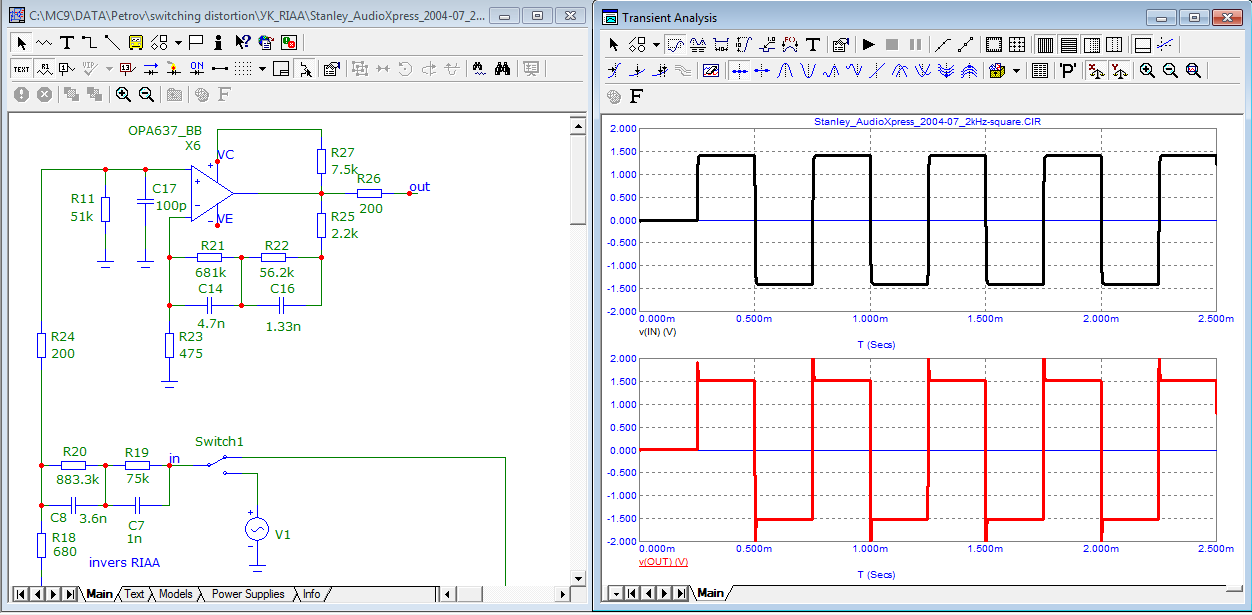Viewport: 1252px width, 615px height.
Task: Click the binoculars Find icon
Action: click(x=503, y=68)
